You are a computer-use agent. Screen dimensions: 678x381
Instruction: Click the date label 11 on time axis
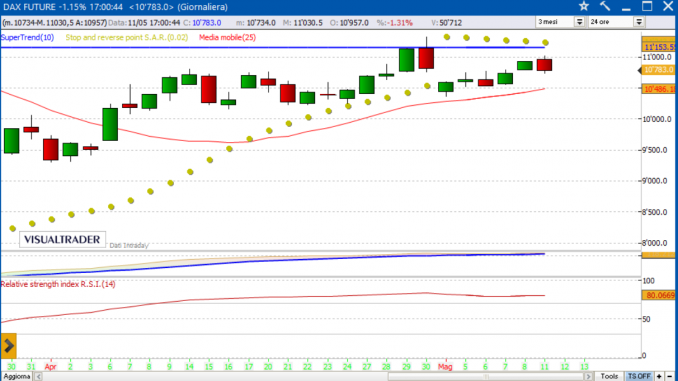(544, 367)
